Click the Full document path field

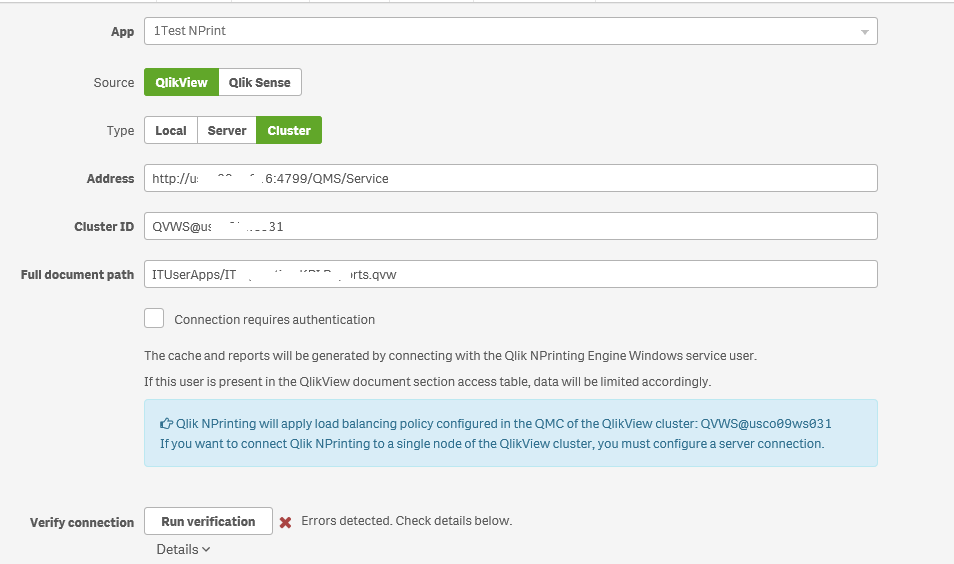(510, 274)
